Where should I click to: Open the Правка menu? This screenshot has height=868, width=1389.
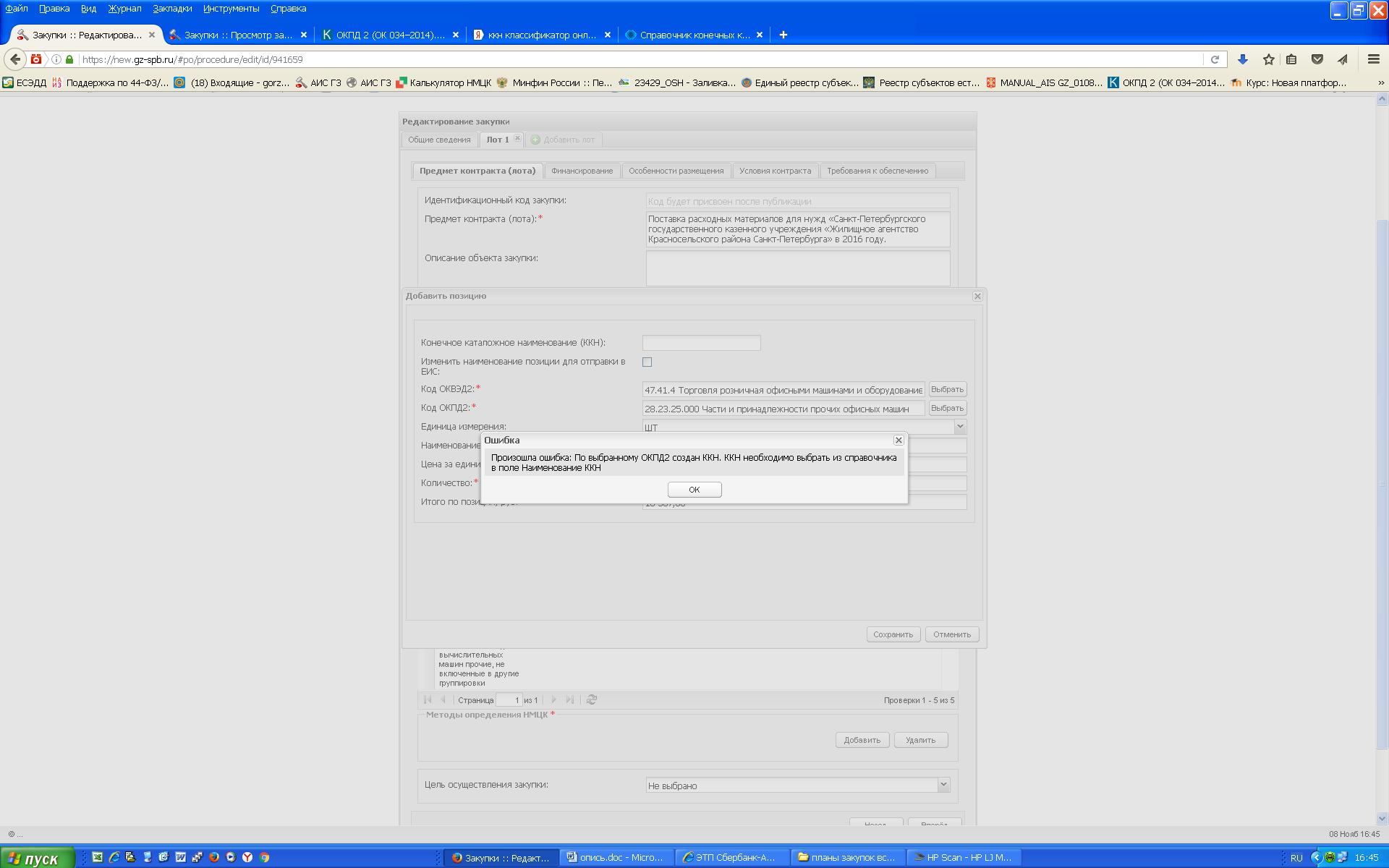tap(54, 9)
